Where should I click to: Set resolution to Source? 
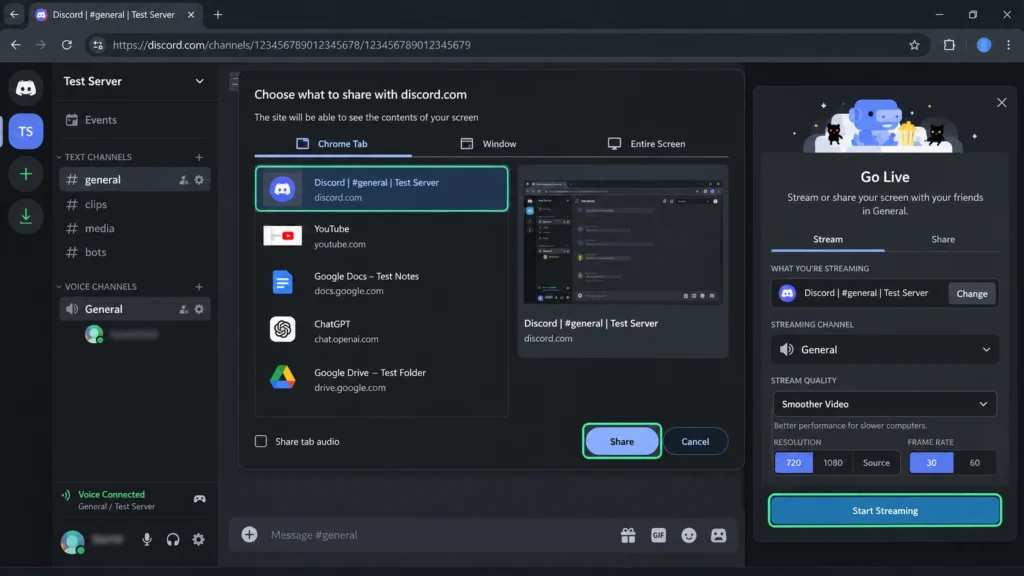point(876,462)
